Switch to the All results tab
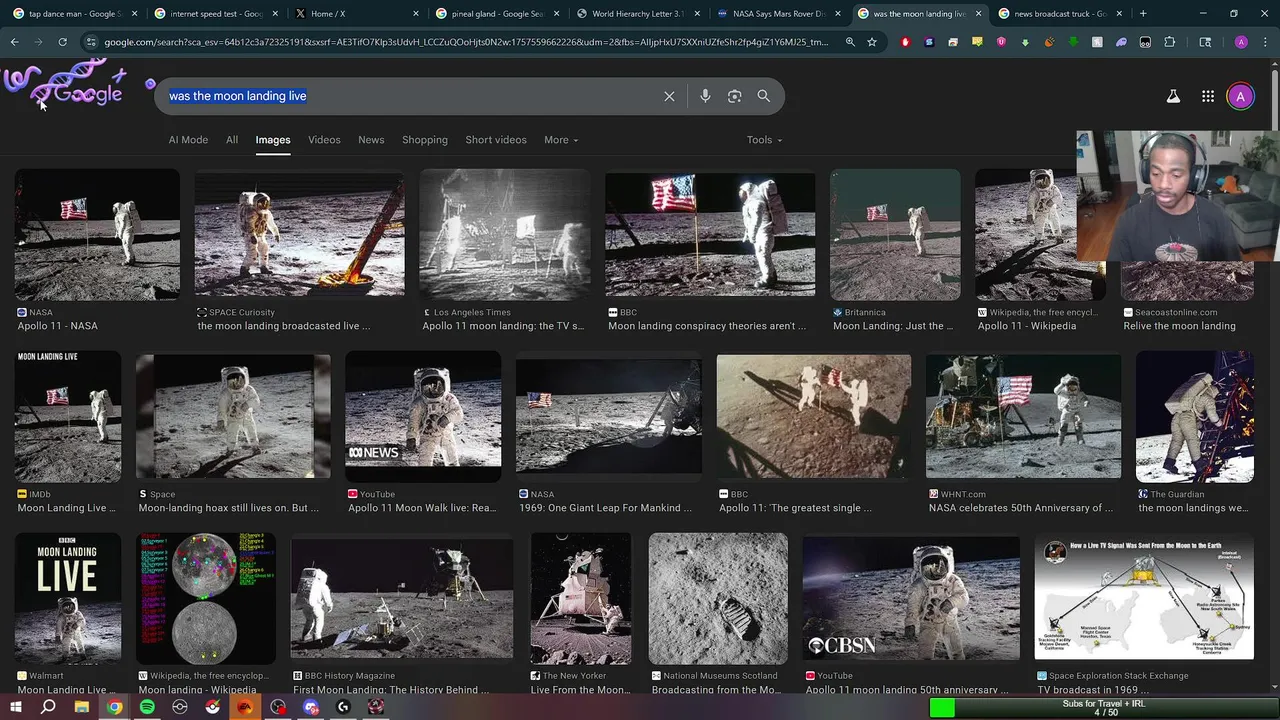Screen dimensions: 1280x720 [232, 140]
